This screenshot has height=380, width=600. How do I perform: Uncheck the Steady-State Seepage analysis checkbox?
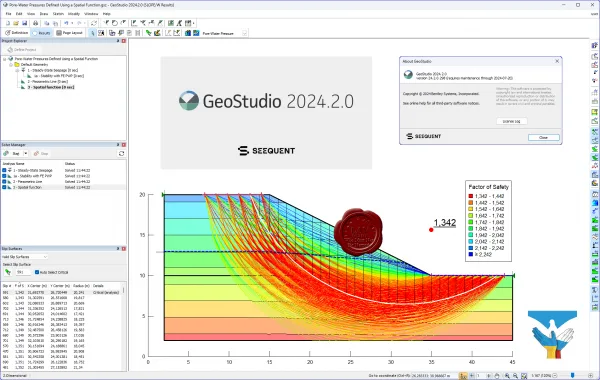[x=4, y=170]
